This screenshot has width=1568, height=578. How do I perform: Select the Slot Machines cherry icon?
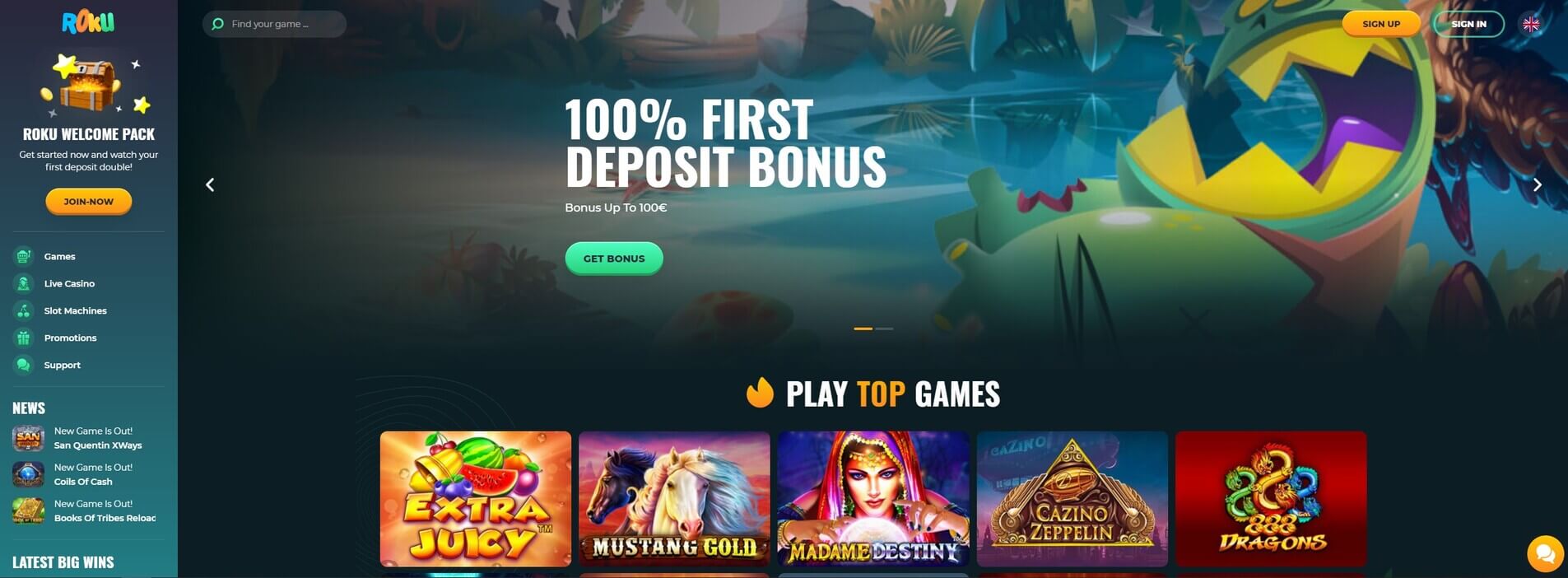(24, 310)
